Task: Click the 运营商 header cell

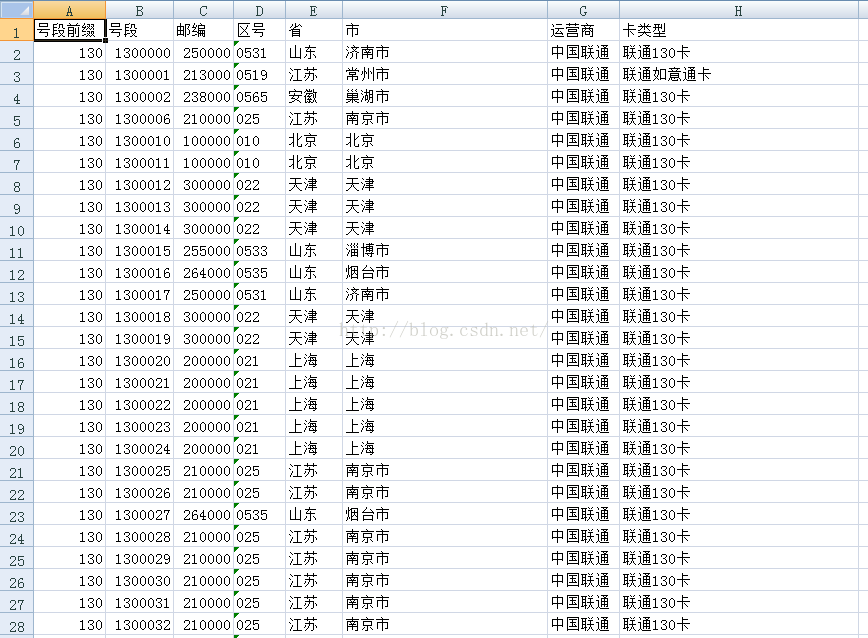Action: pos(583,30)
